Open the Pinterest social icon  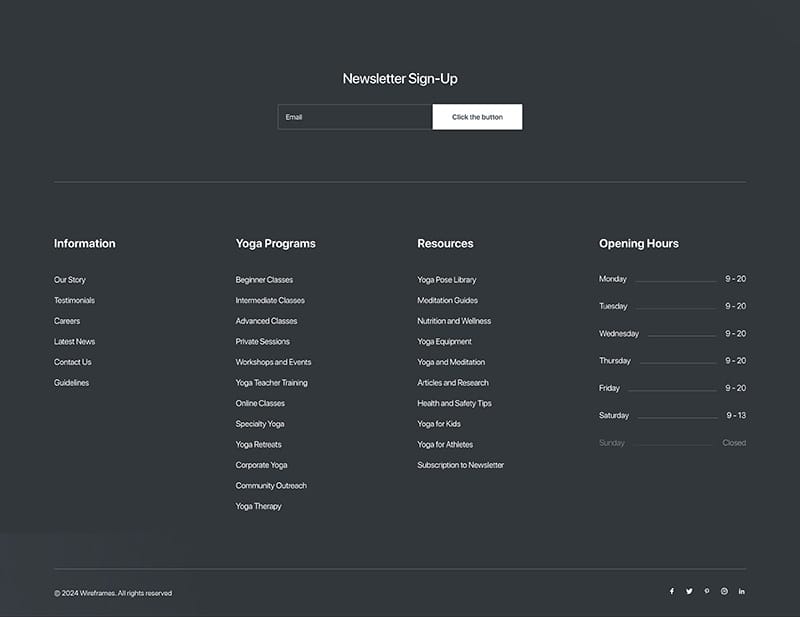(706, 592)
